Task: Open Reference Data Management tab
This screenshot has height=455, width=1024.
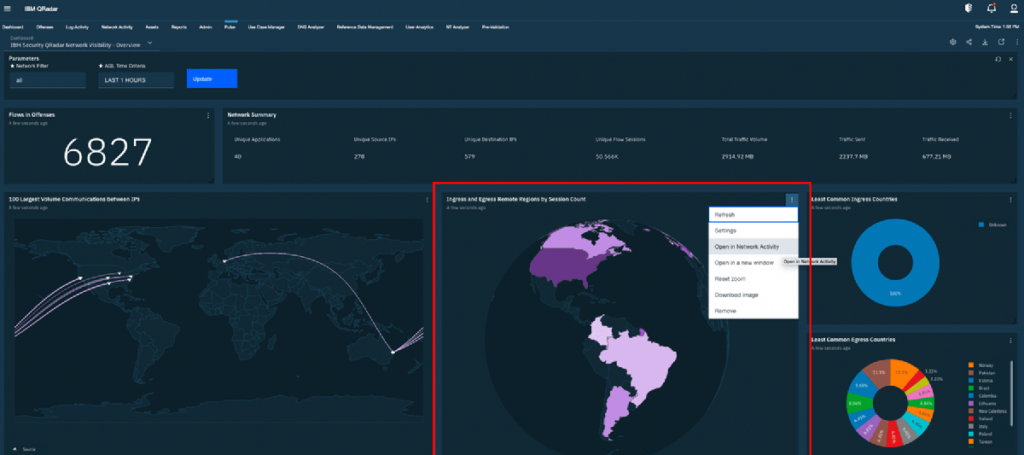Action: click(365, 27)
